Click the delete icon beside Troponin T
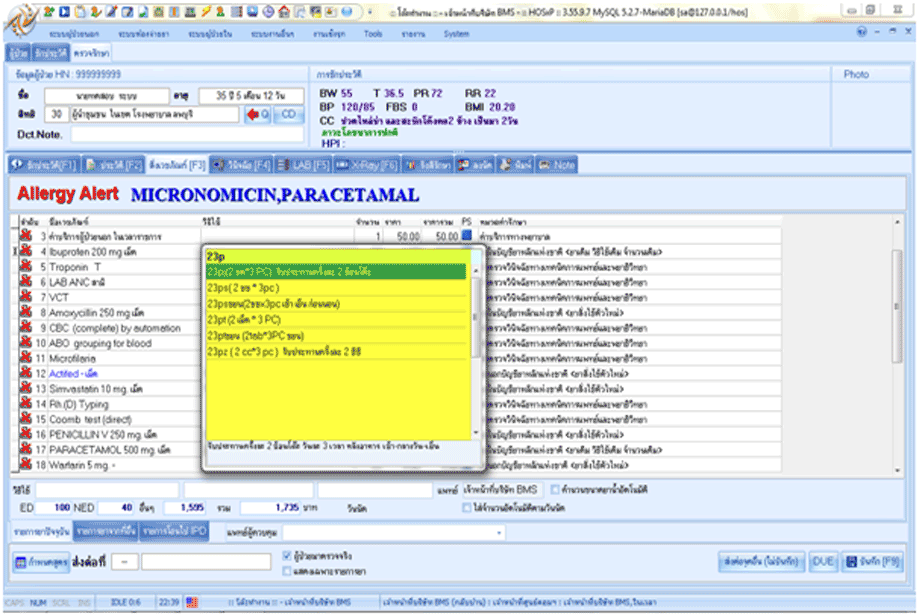The height and width of the screenshot is (616, 920). coord(27,267)
